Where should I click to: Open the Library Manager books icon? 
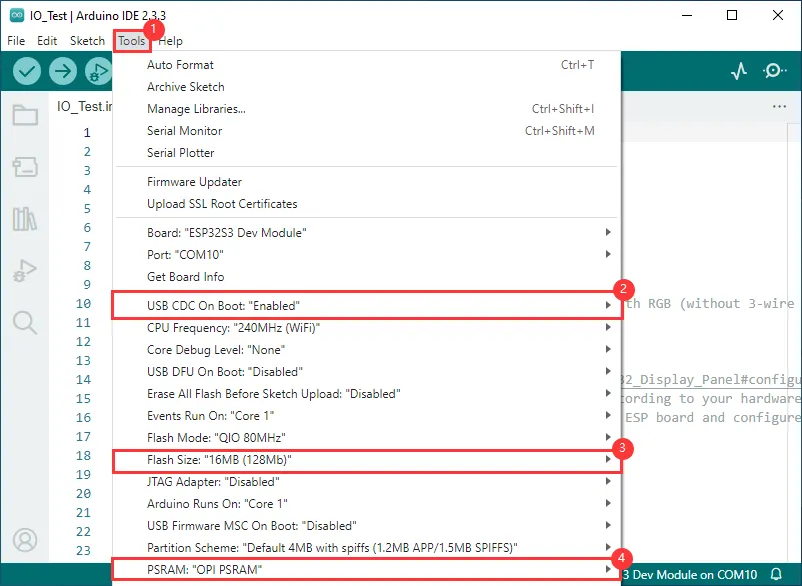25,219
